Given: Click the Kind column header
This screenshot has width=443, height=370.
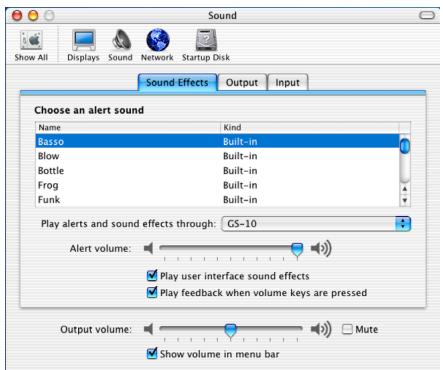Looking at the screenshot, I should (310, 127).
